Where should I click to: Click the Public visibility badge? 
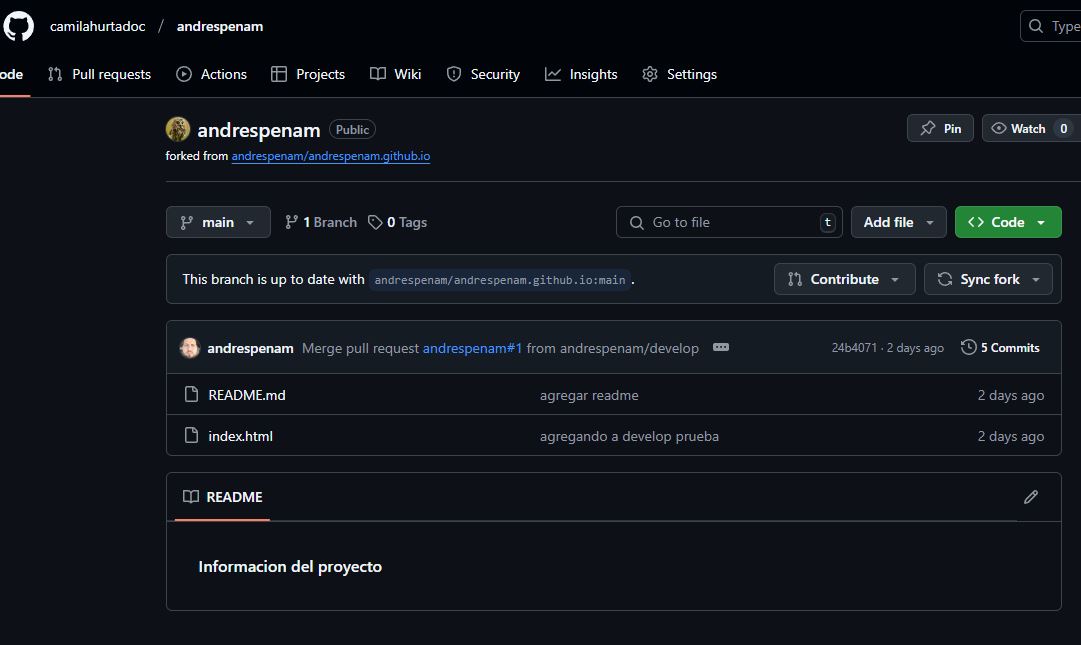coord(352,129)
